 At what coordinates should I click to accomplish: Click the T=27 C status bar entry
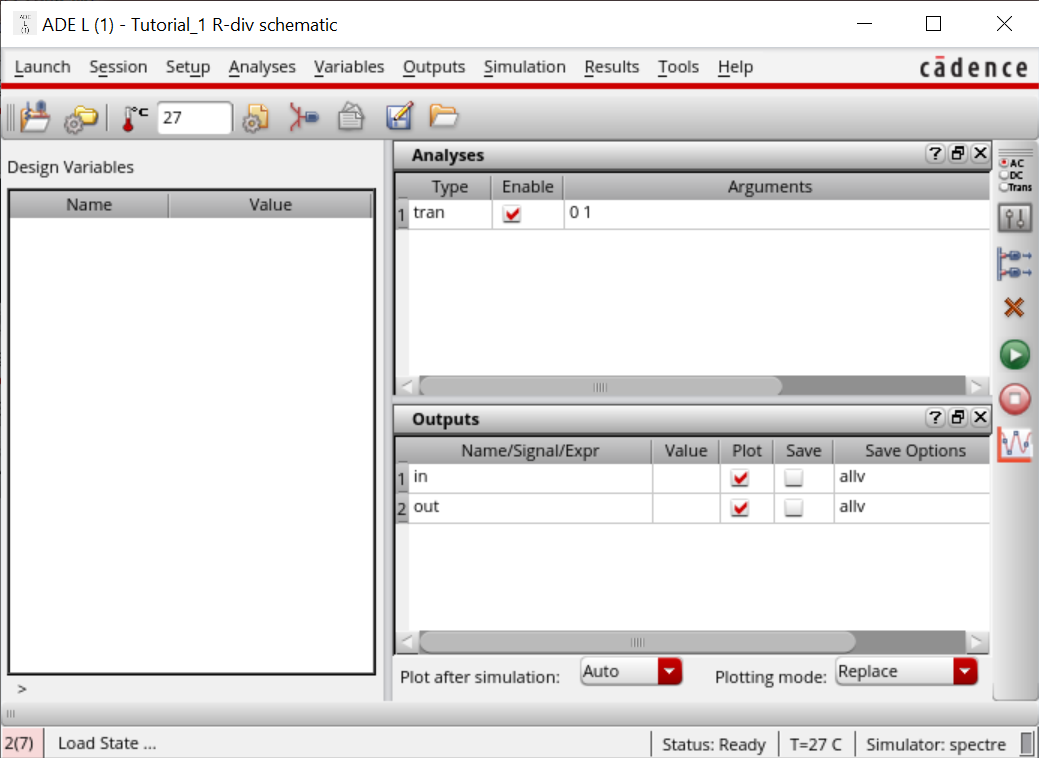click(x=815, y=745)
